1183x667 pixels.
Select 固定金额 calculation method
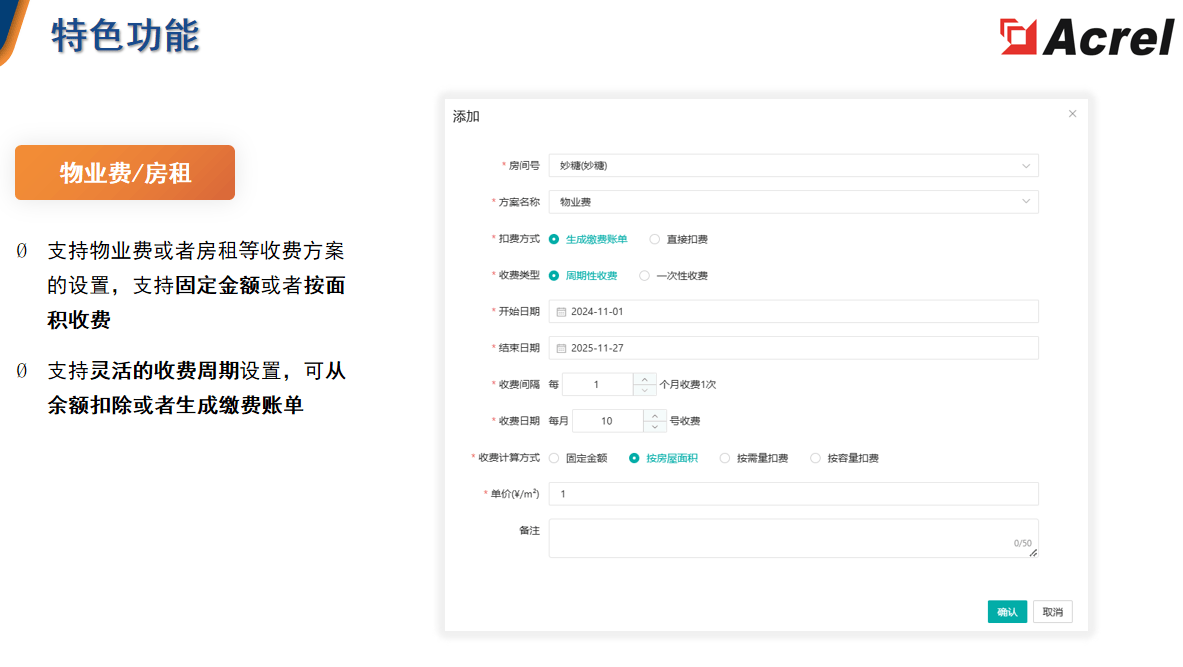click(555, 458)
